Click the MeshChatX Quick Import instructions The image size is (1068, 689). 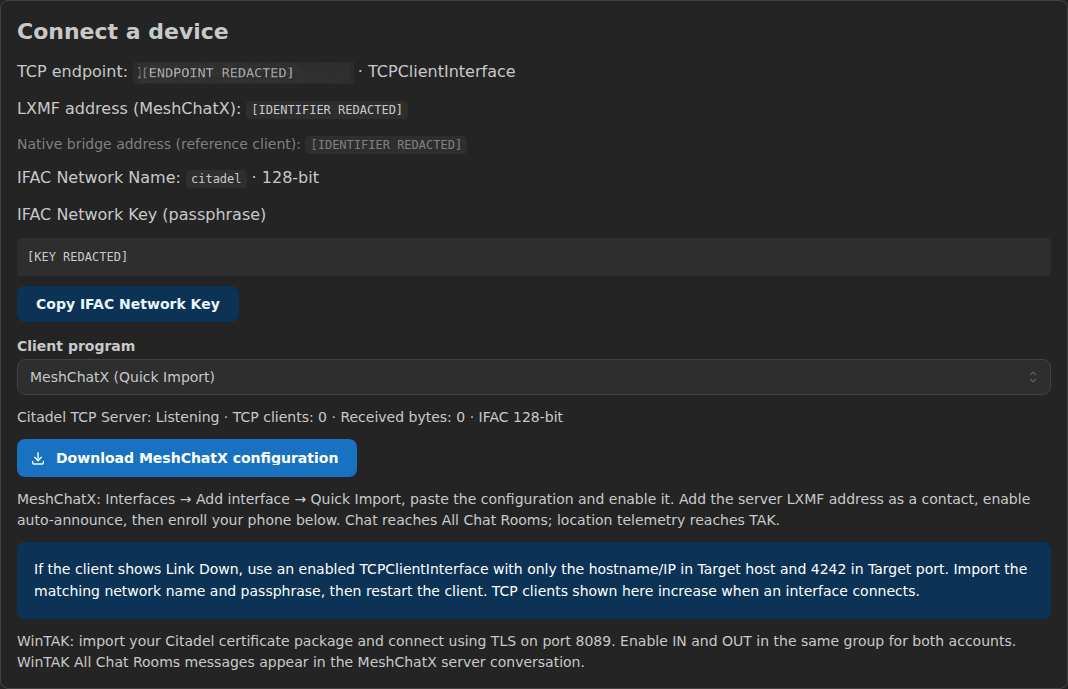coord(523,509)
